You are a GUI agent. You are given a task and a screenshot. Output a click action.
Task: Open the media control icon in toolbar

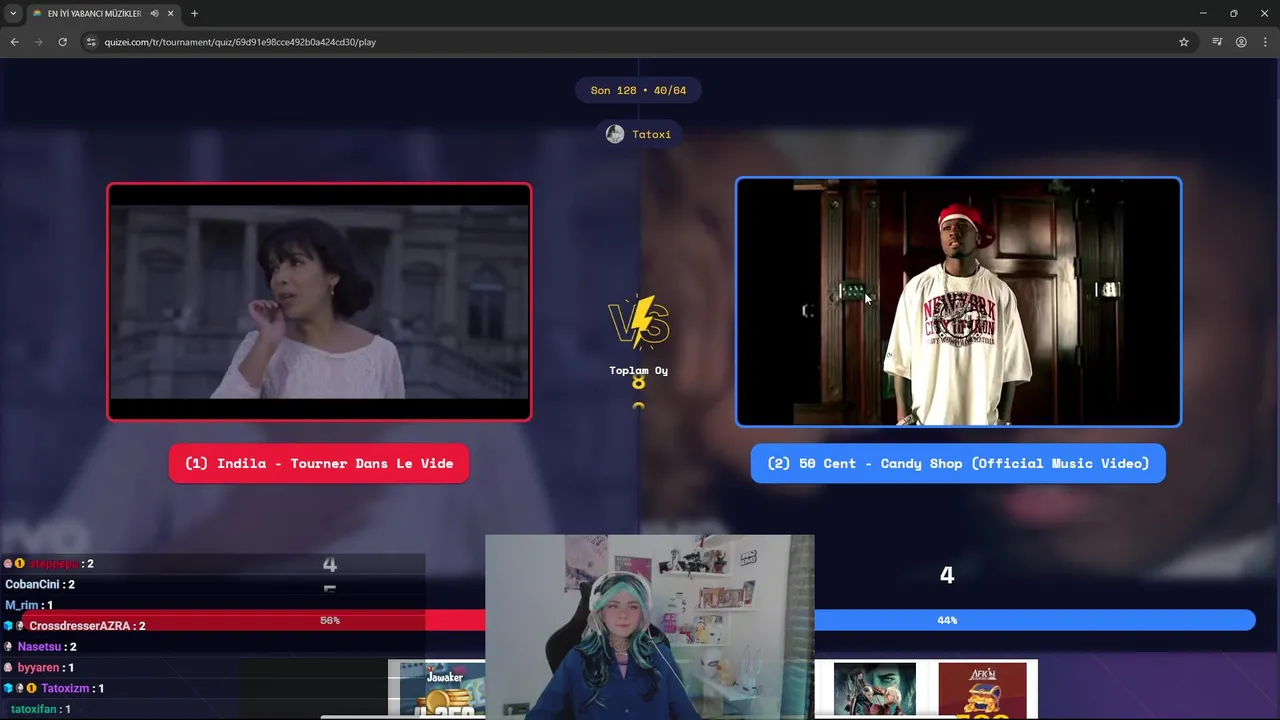click(x=1217, y=42)
